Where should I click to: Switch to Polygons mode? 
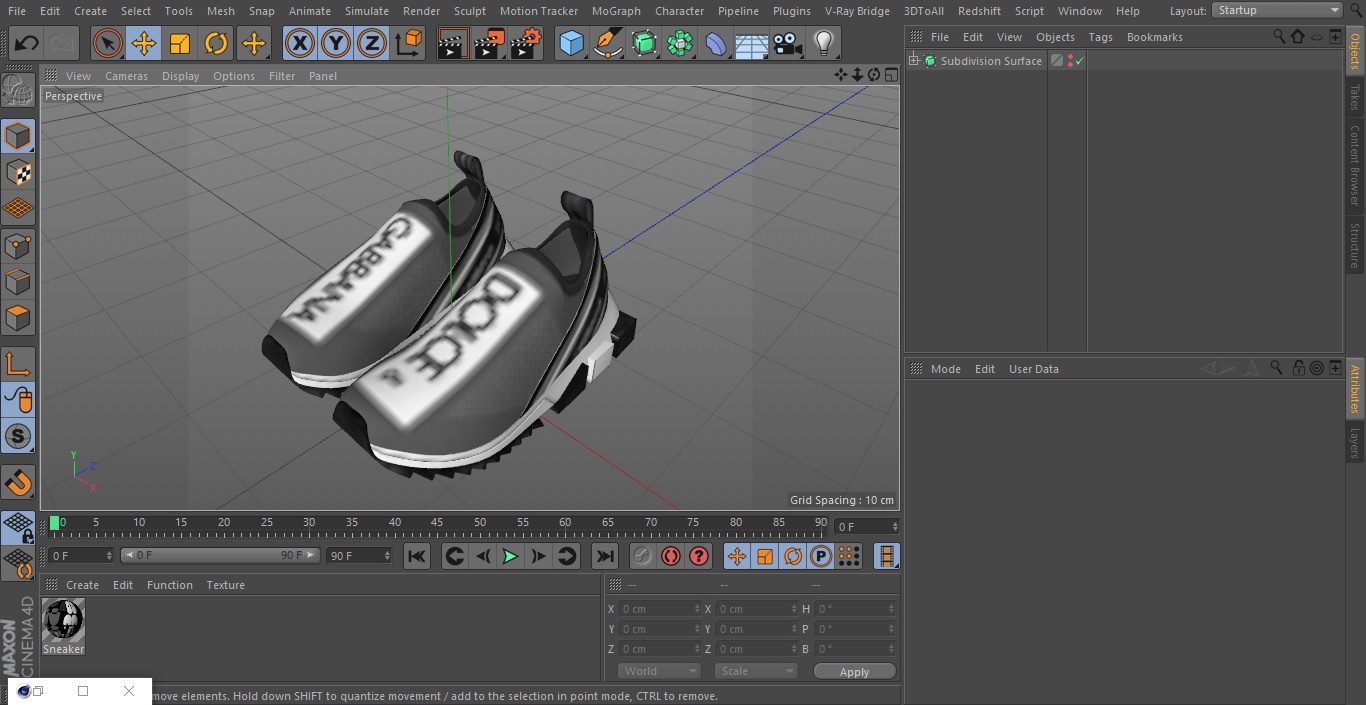pyautogui.click(x=18, y=318)
